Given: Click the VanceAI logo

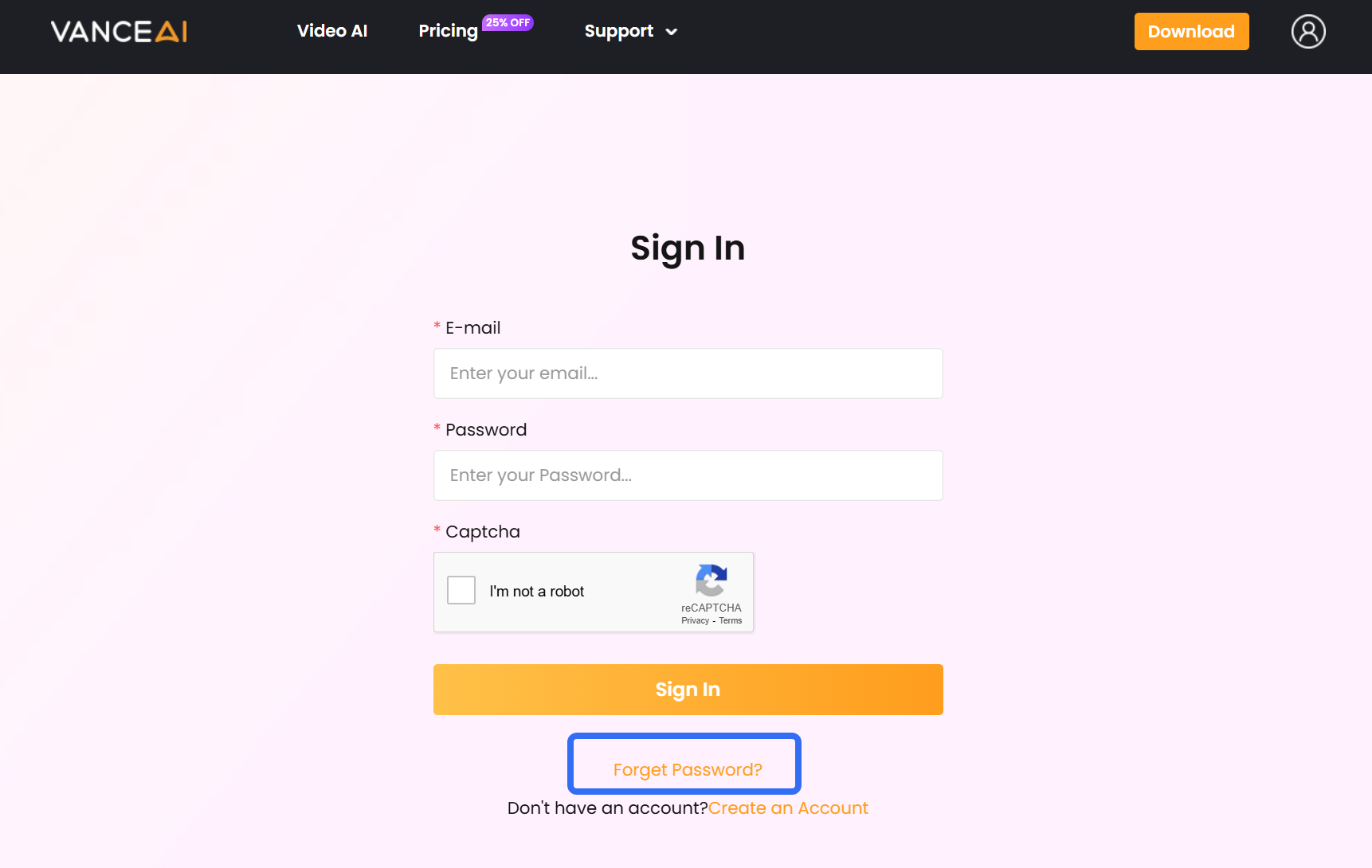Looking at the screenshot, I should 119,32.
